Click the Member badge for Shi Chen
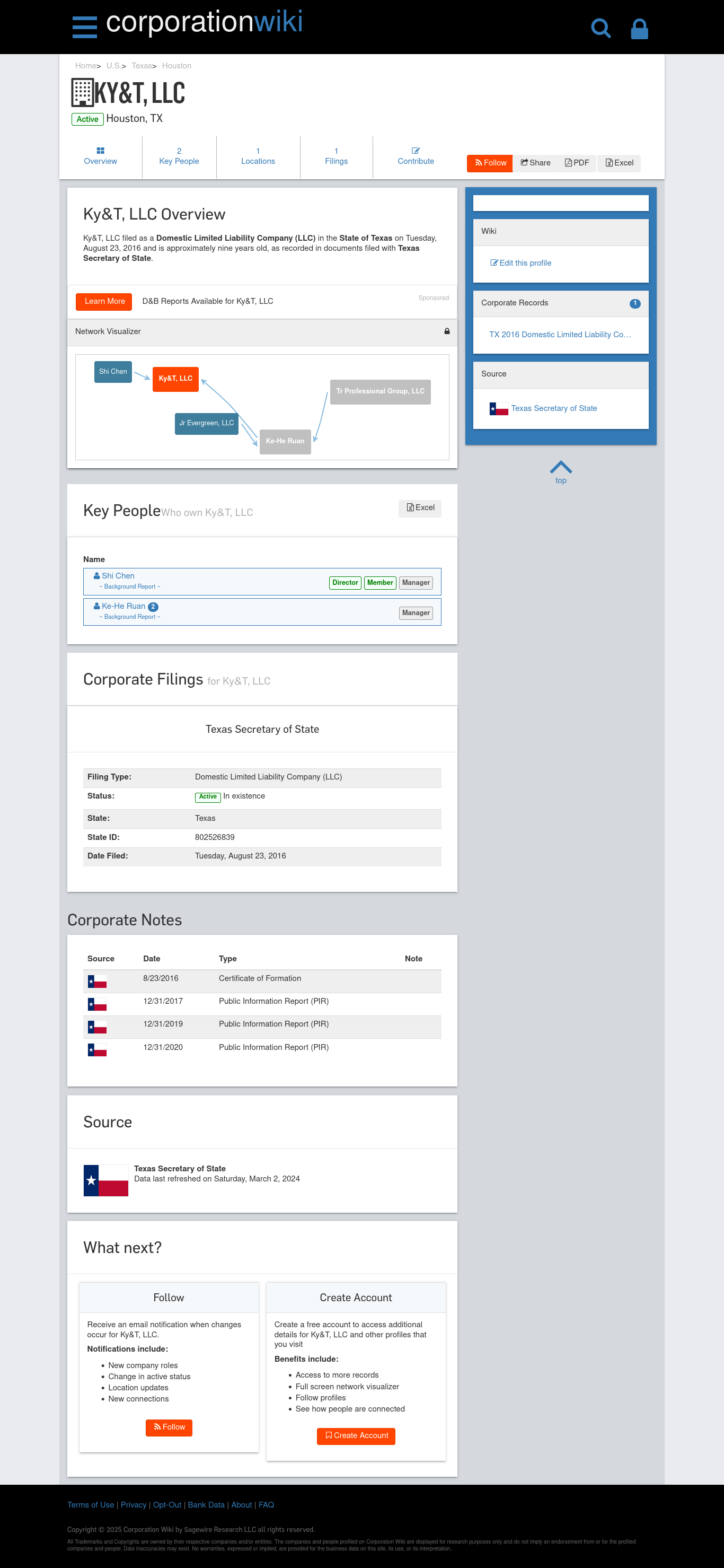The height and width of the screenshot is (1568, 724). 380,583
